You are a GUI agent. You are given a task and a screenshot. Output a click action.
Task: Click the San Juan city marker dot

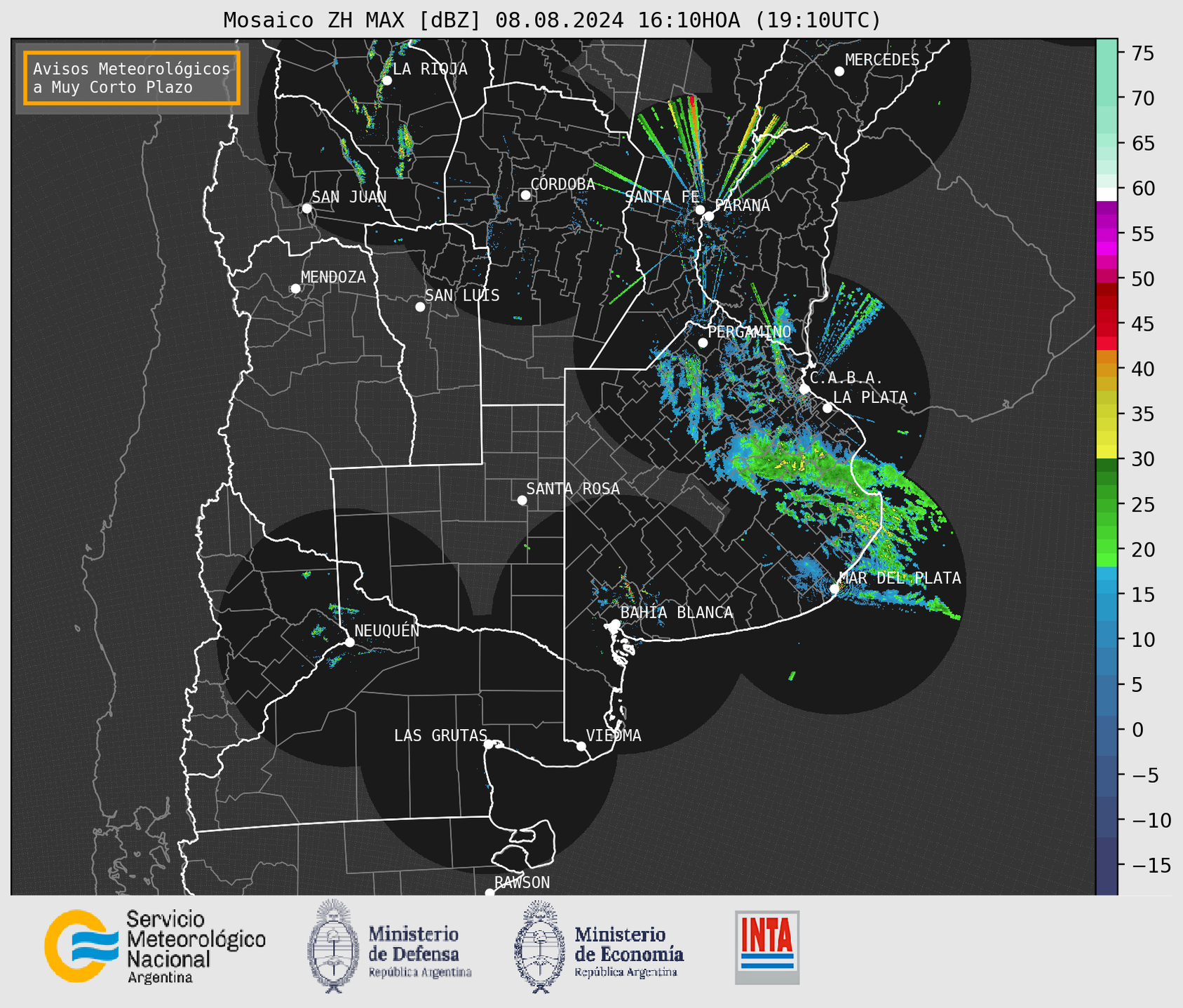click(306, 208)
